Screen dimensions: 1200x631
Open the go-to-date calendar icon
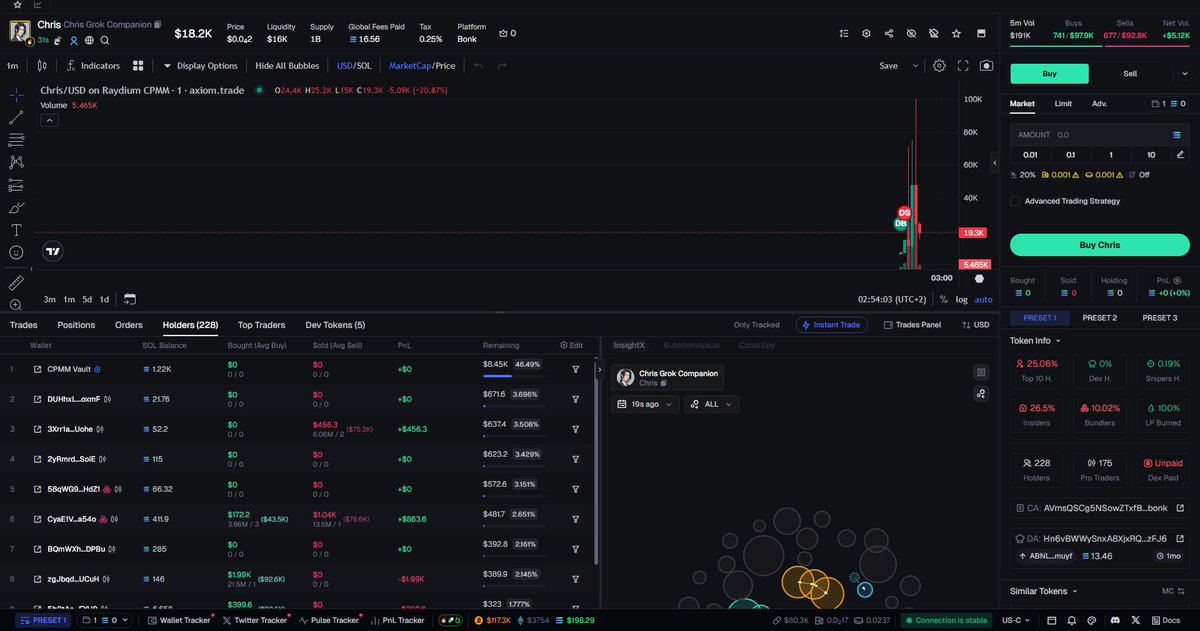(x=130, y=299)
